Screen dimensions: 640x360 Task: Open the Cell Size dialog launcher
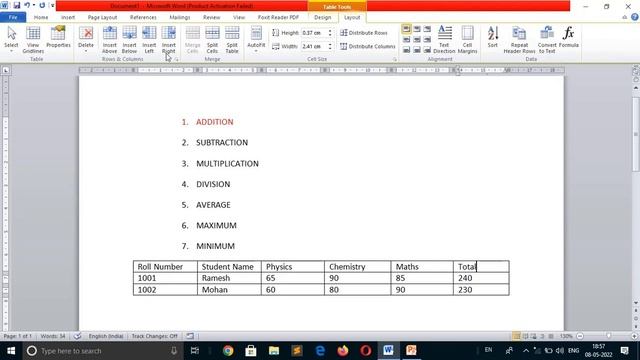click(x=395, y=60)
